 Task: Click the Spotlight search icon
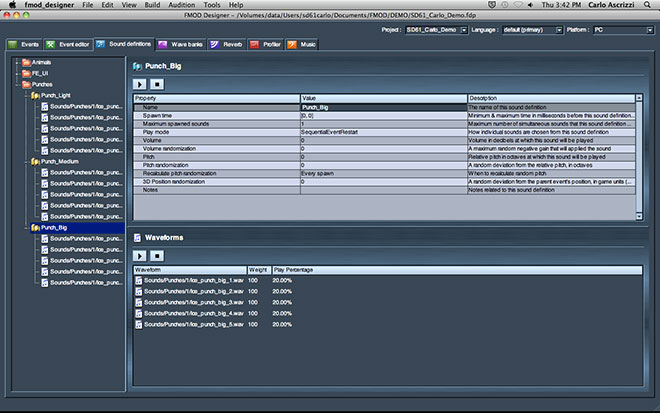click(x=647, y=5)
